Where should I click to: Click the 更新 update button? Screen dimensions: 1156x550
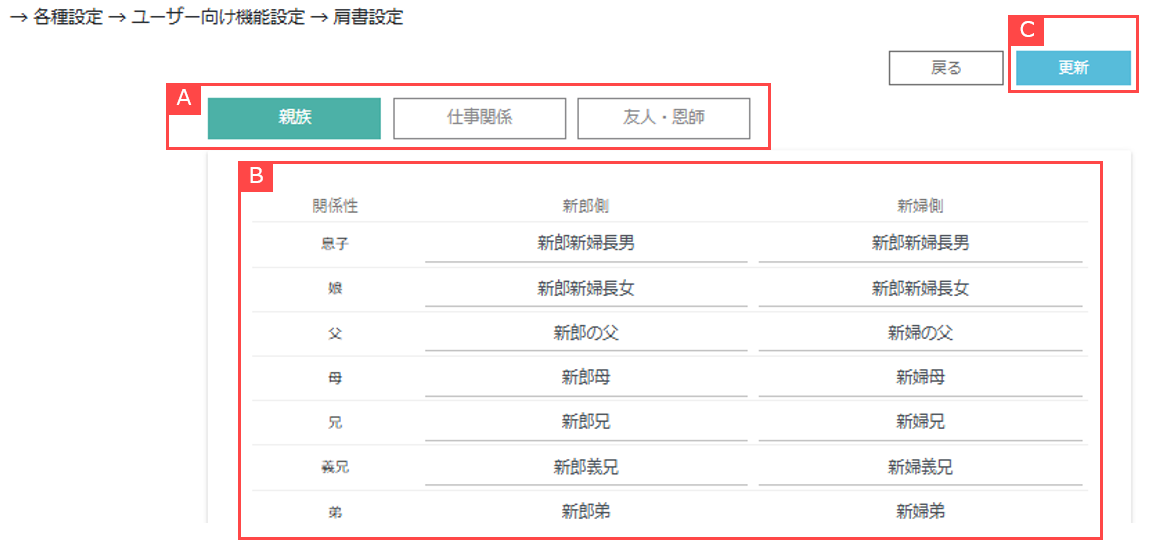1073,68
